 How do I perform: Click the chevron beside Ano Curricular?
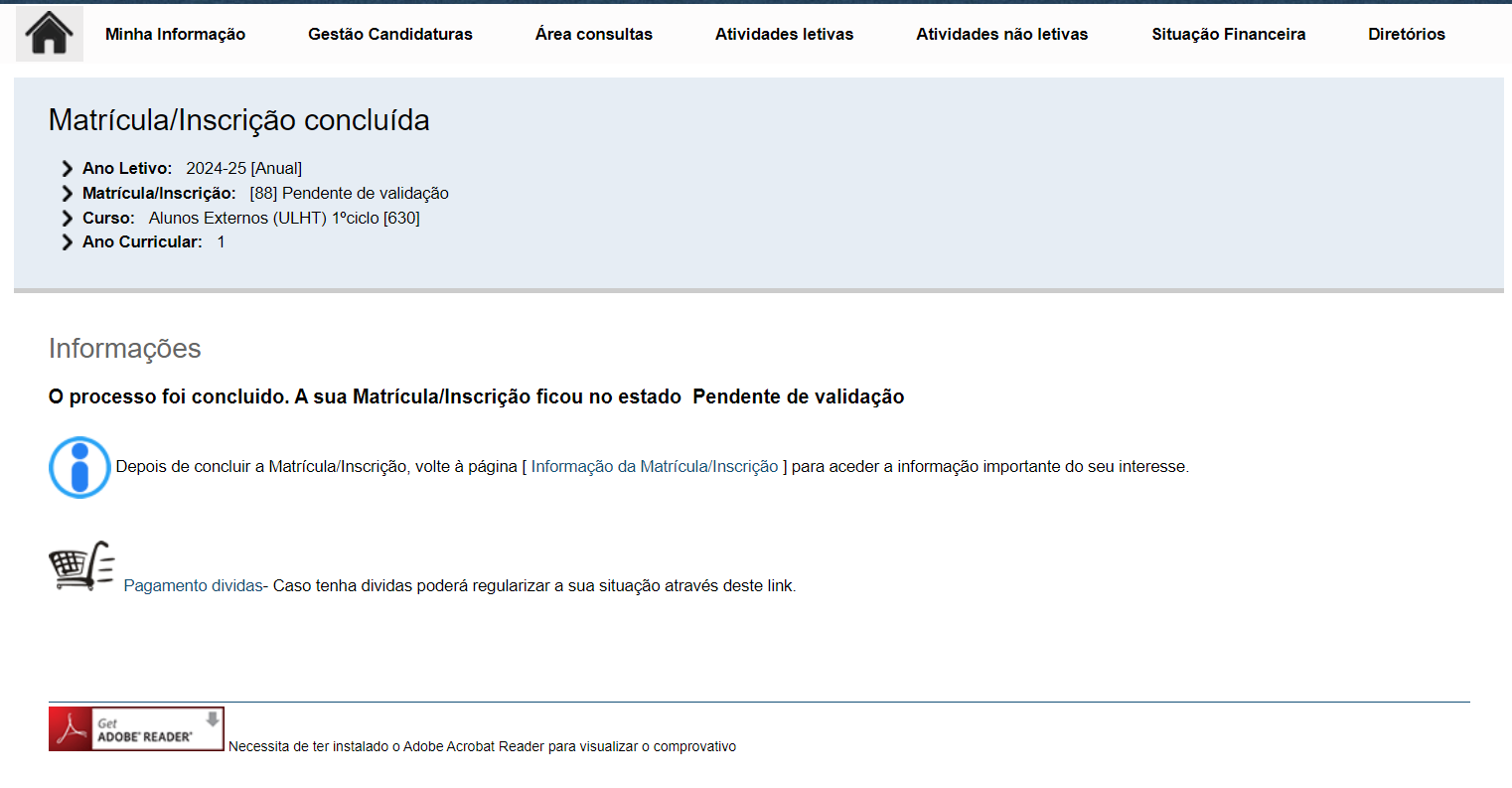(x=67, y=241)
